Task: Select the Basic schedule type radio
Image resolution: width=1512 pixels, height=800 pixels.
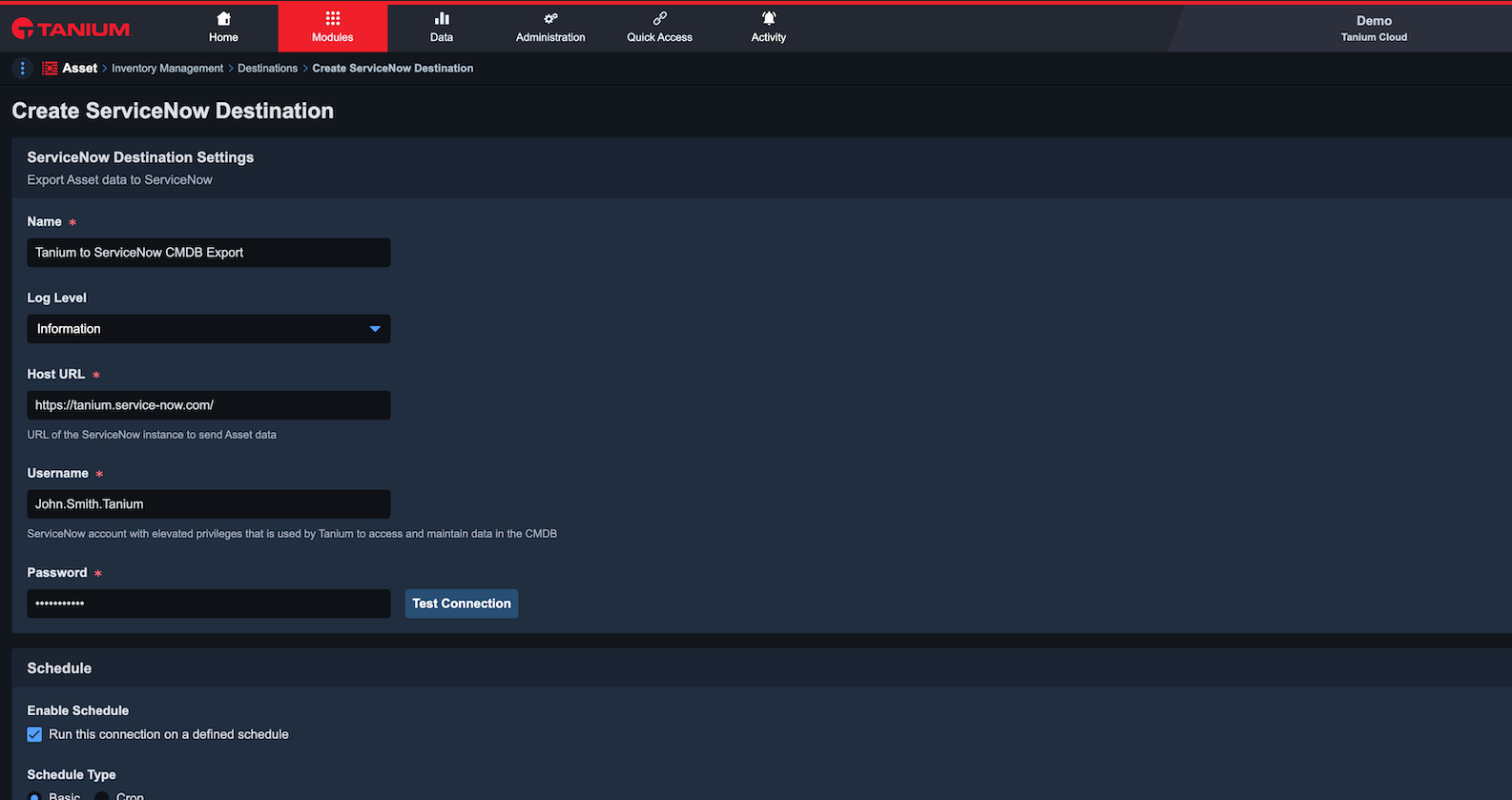Action: (34, 796)
